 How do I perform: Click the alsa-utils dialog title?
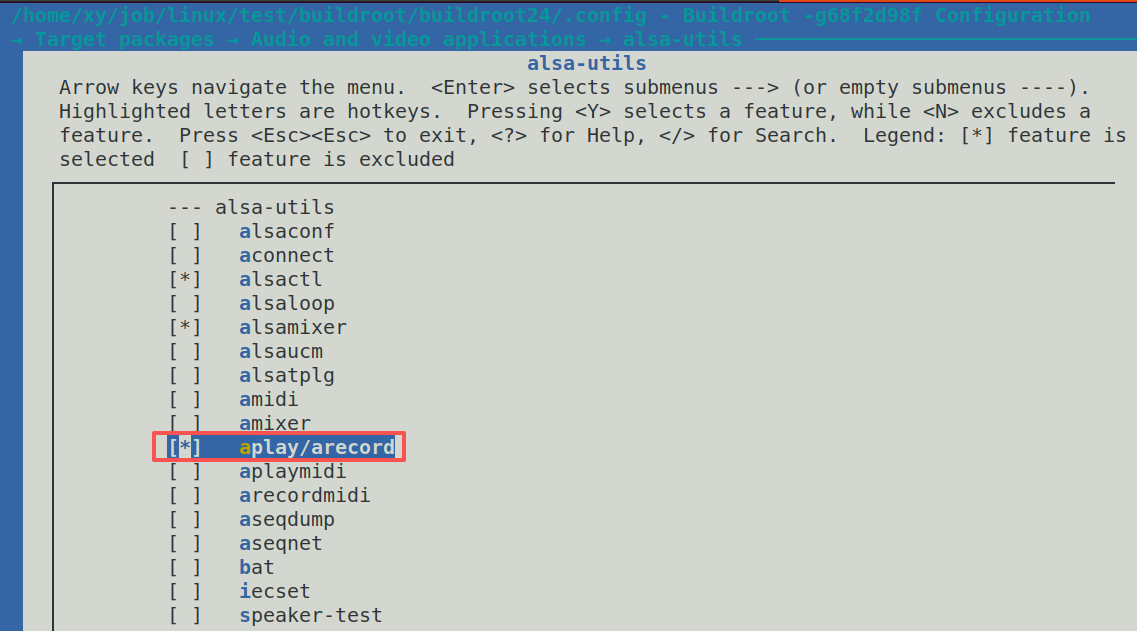[587, 63]
